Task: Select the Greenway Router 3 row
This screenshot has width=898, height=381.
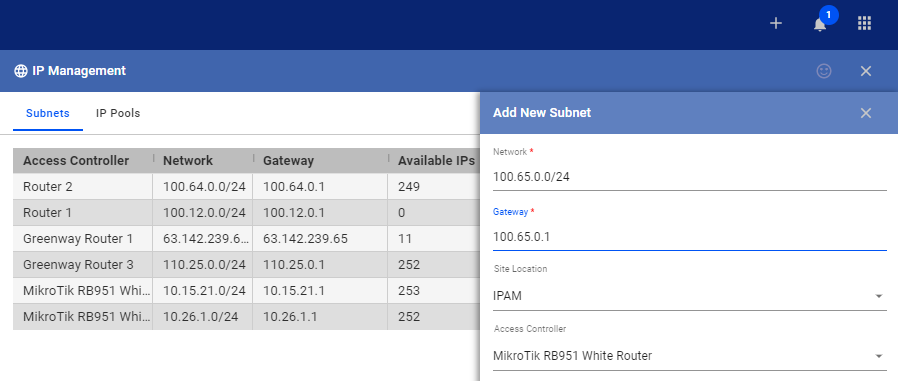Action: click(x=246, y=265)
